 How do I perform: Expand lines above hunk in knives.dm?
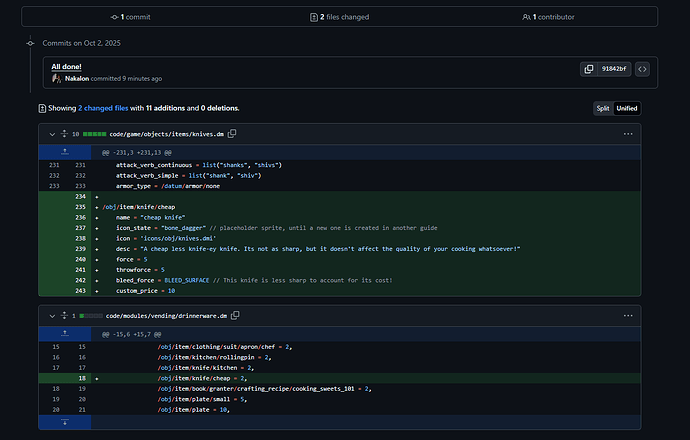[65, 152]
